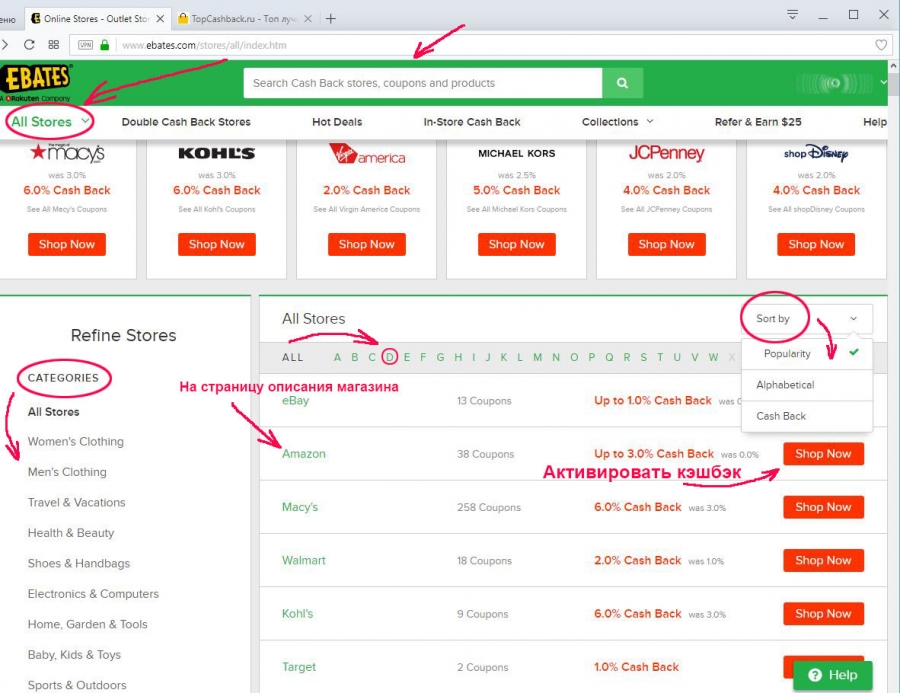Open the green Help chat button
Image resolution: width=900 pixels, height=693 pixels.
(x=833, y=675)
